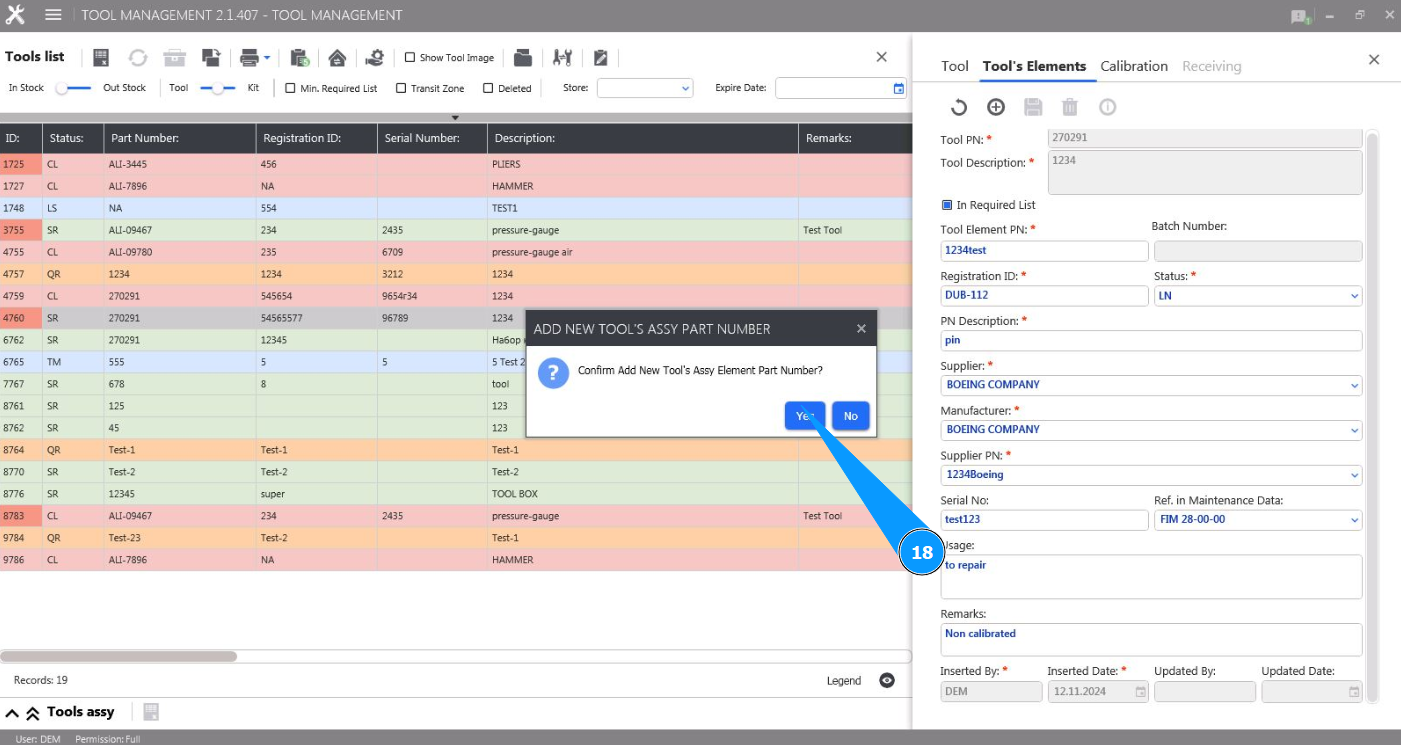Click the circular reset arrow in Tool's Elements
Screen dimensions: 1401x745
[958, 107]
